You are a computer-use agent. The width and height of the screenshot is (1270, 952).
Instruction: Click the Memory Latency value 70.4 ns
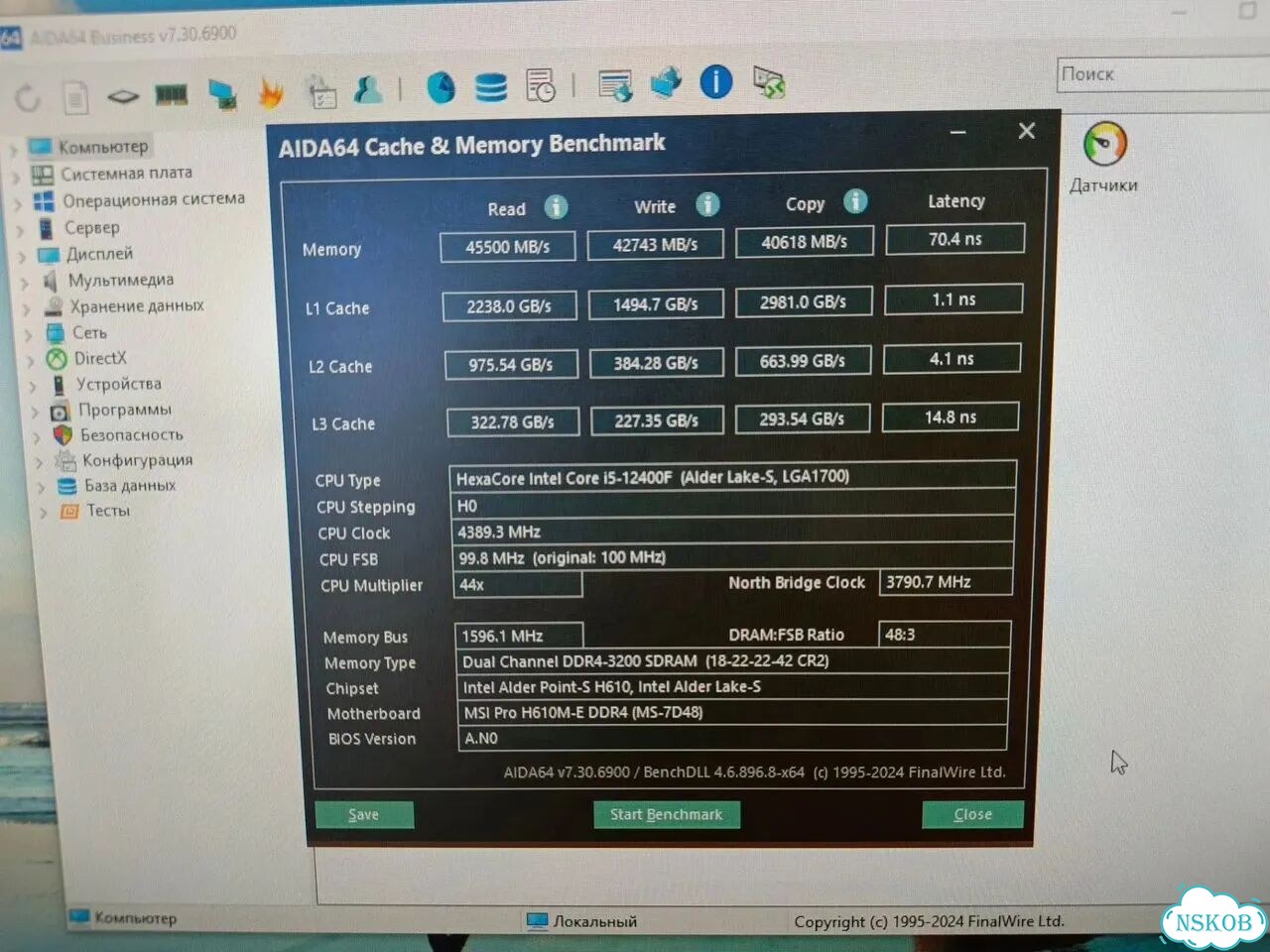coord(954,239)
